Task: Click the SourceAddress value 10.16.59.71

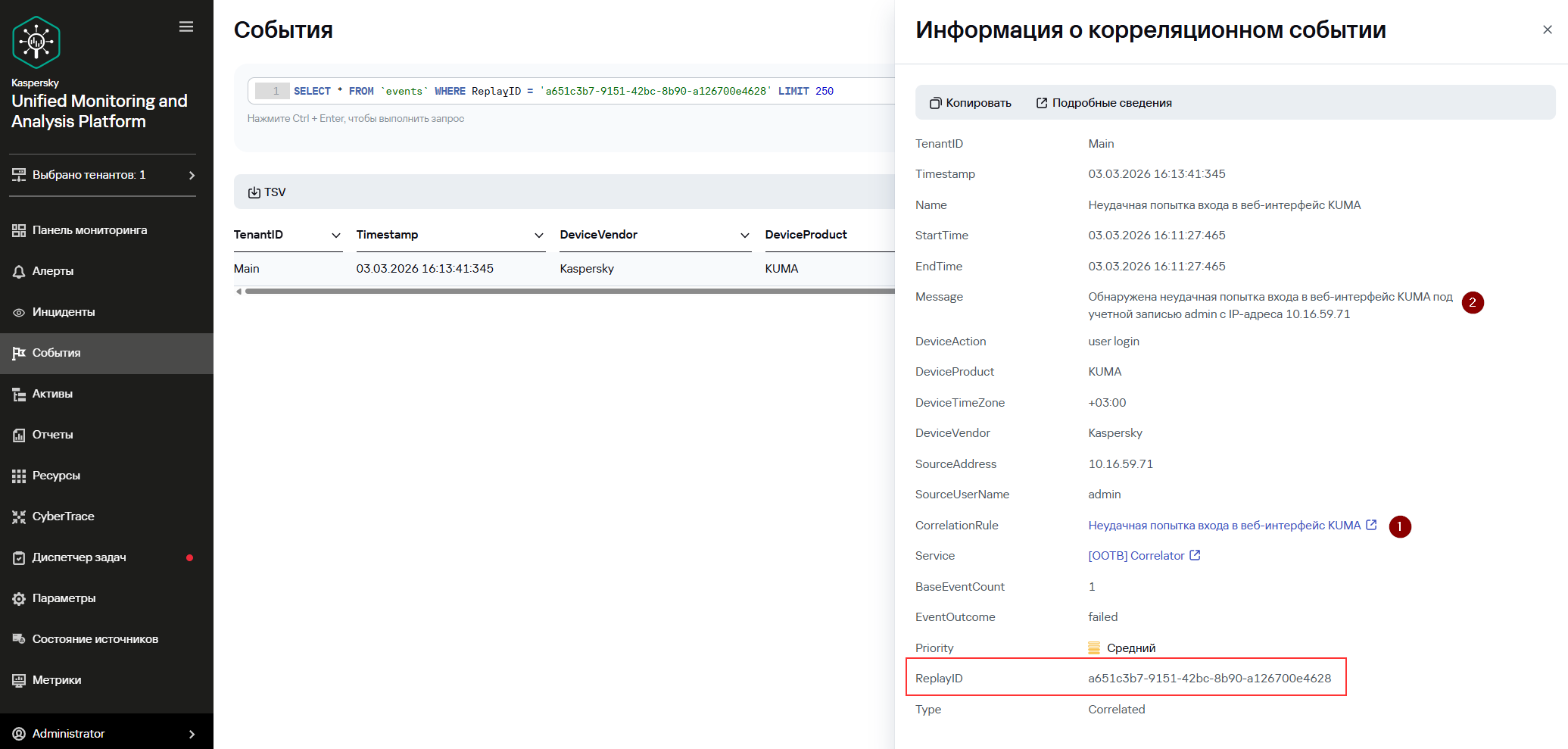Action: pyautogui.click(x=1121, y=463)
